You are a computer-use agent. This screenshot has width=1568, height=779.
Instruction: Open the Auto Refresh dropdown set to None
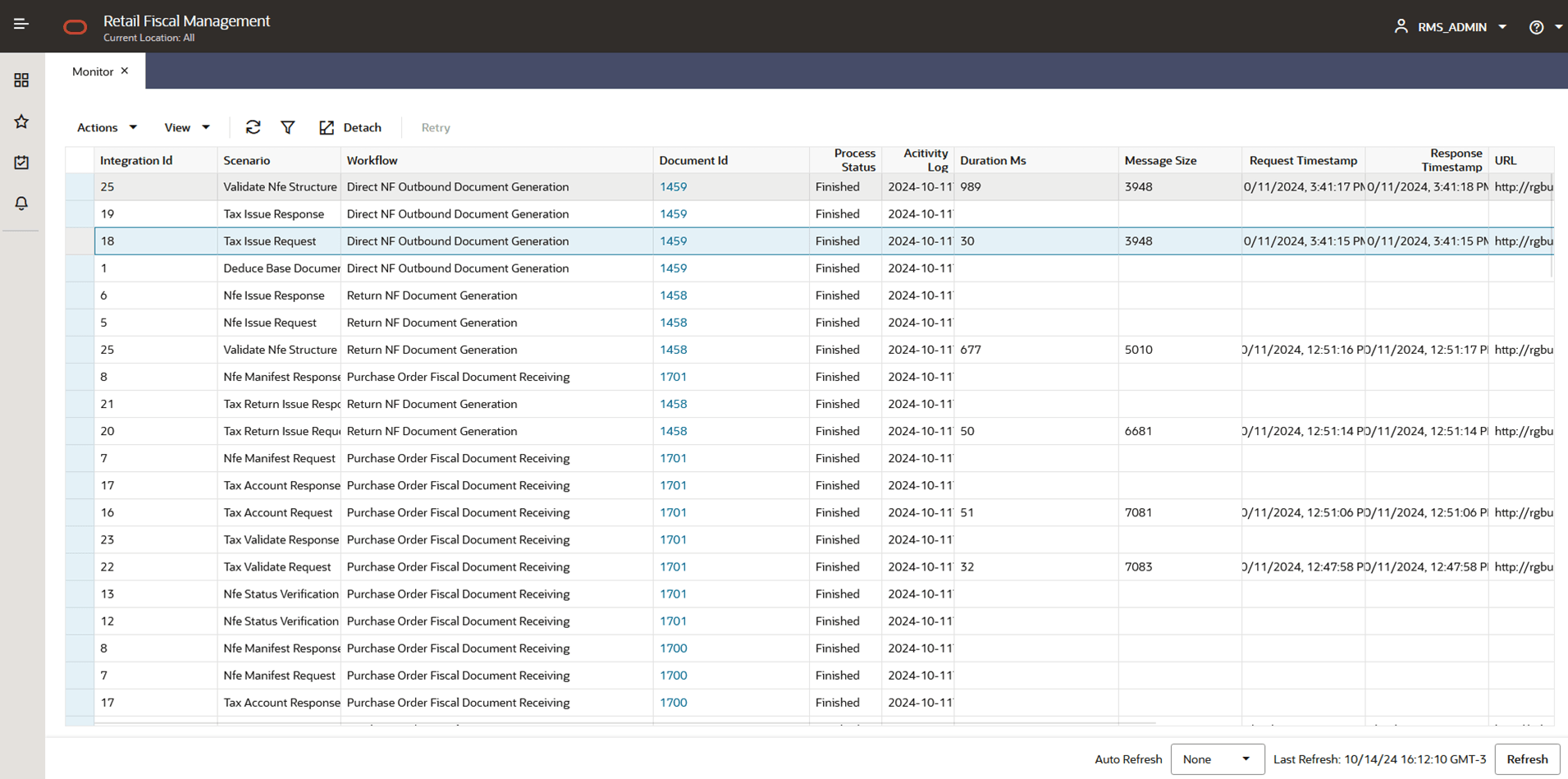[x=1217, y=759]
